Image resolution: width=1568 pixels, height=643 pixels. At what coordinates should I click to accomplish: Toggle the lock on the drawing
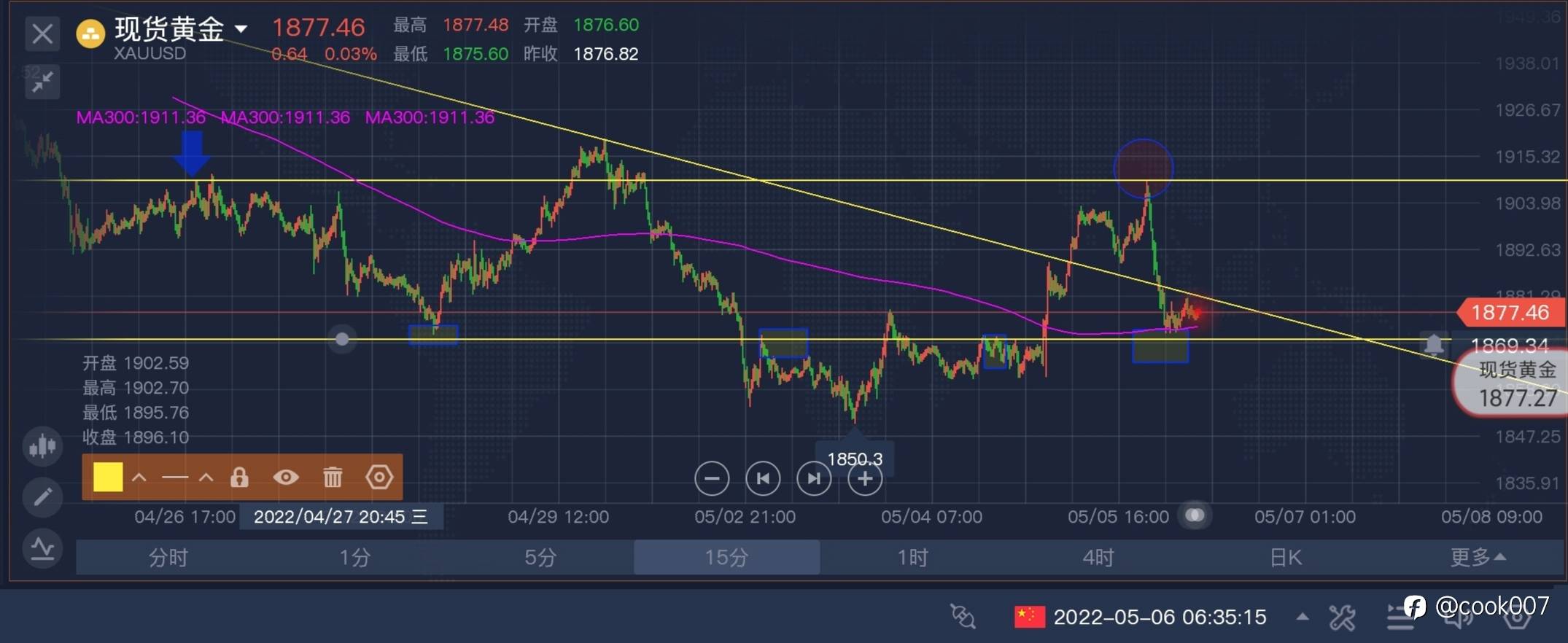click(239, 478)
